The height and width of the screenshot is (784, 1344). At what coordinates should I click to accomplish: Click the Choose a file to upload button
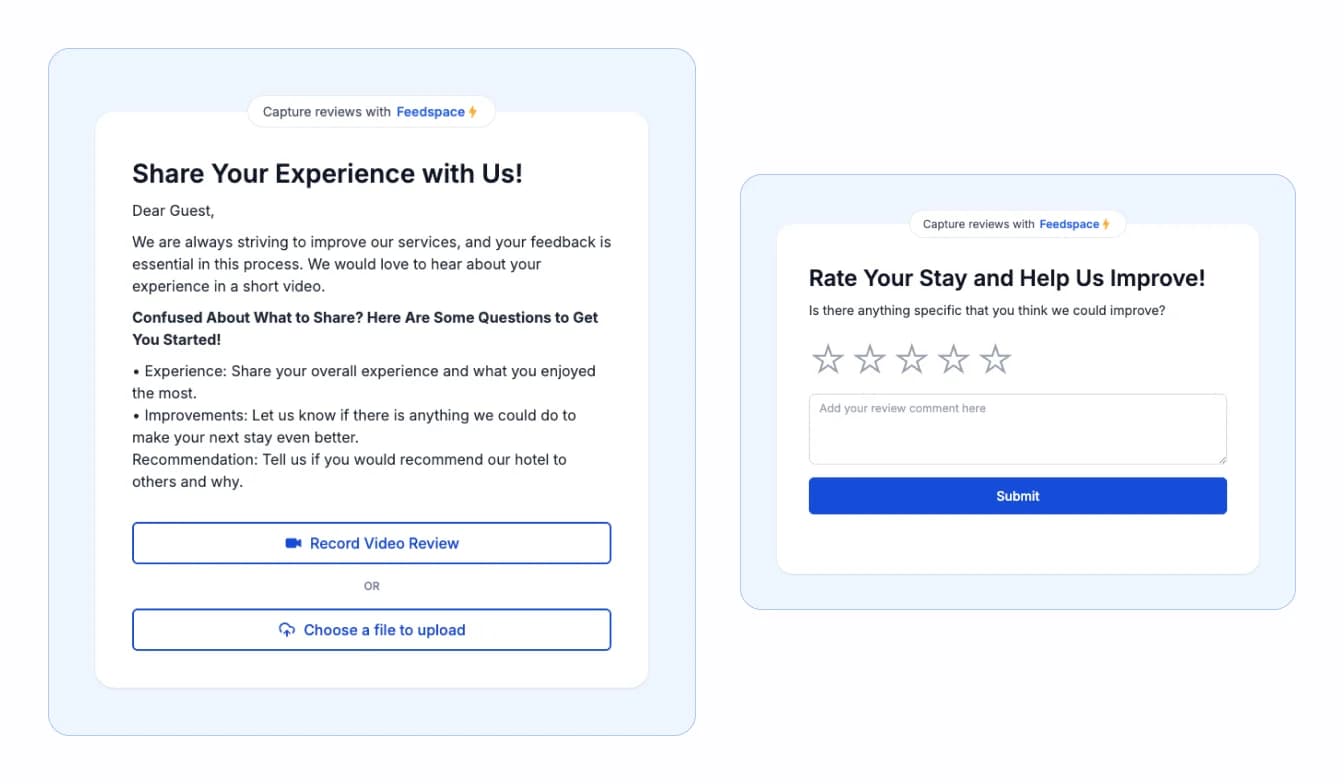[x=372, y=630]
